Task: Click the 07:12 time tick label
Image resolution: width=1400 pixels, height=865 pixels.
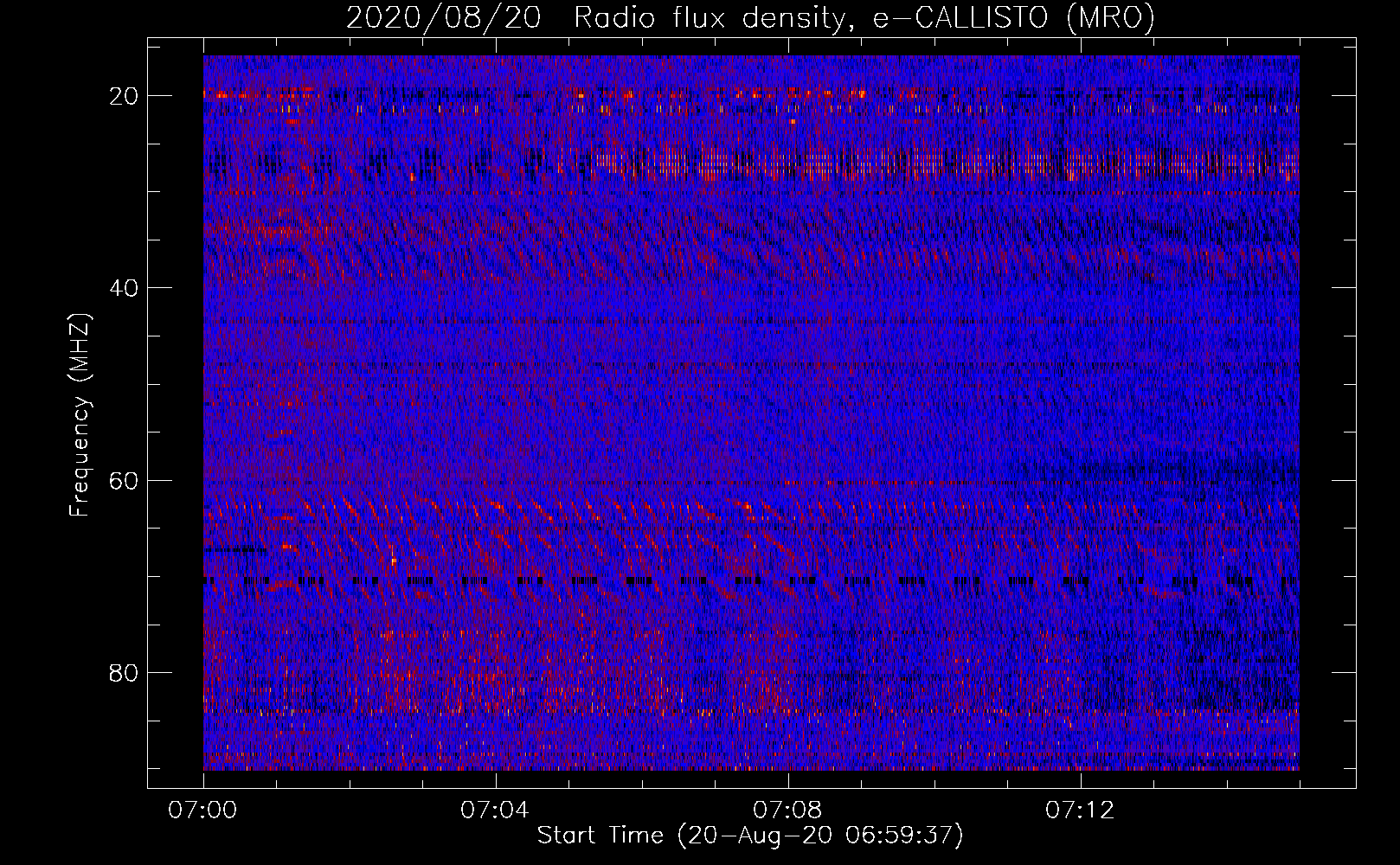Action: coord(1080,811)
